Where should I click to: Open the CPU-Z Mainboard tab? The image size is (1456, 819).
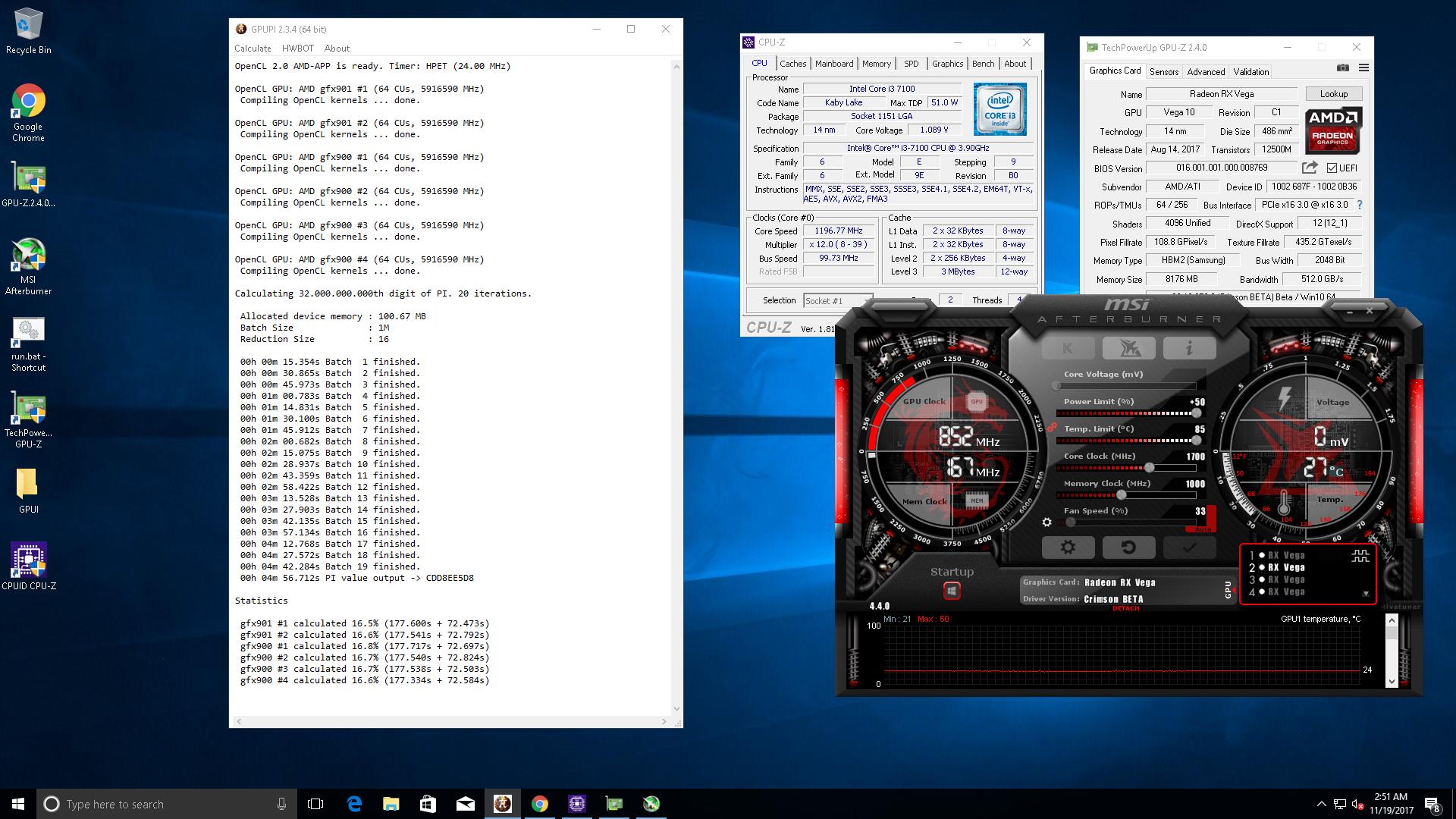(x=834, y=64)
